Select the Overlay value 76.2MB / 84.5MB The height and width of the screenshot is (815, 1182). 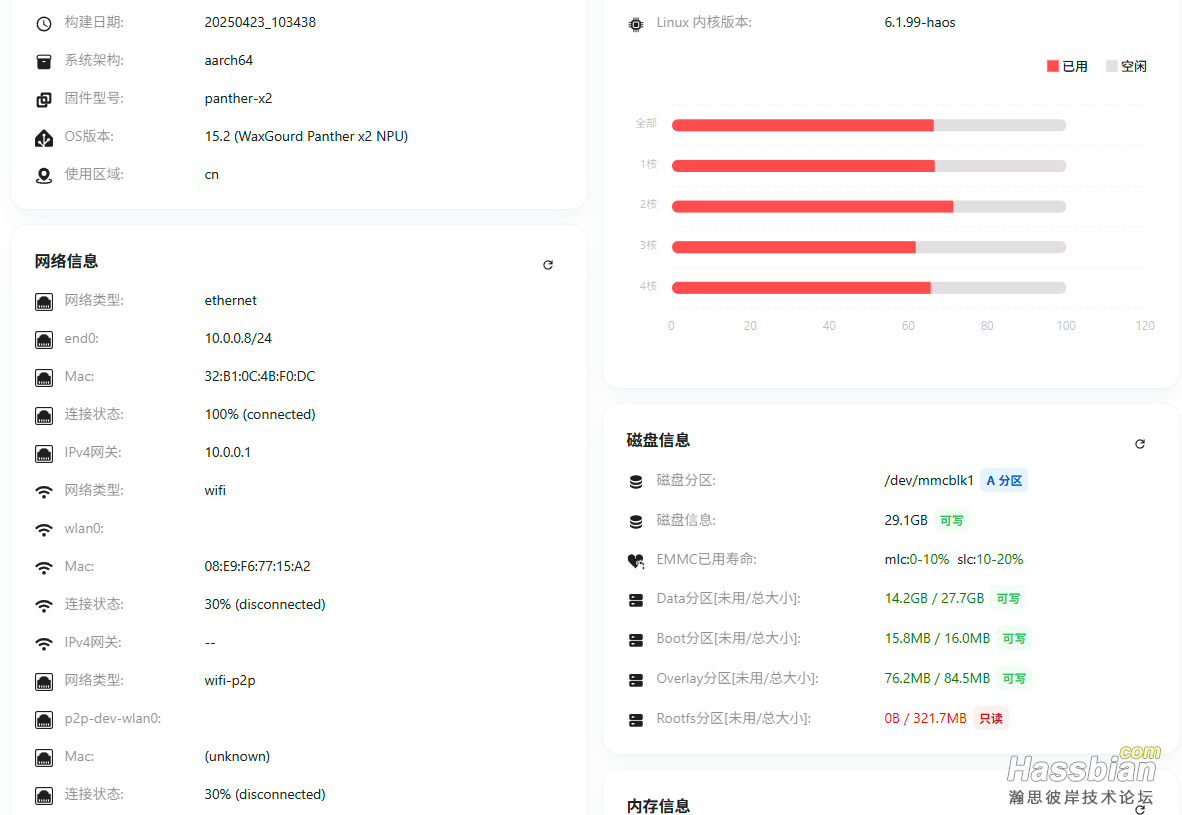pyautogui.click(x=937, y=678)
